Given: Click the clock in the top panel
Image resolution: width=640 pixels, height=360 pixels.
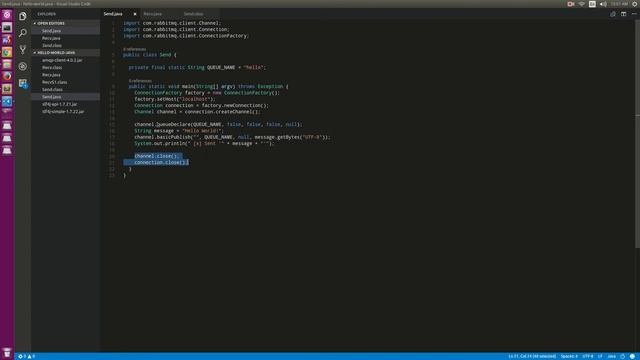Looking at the screenshot, I should pos(619,4).
